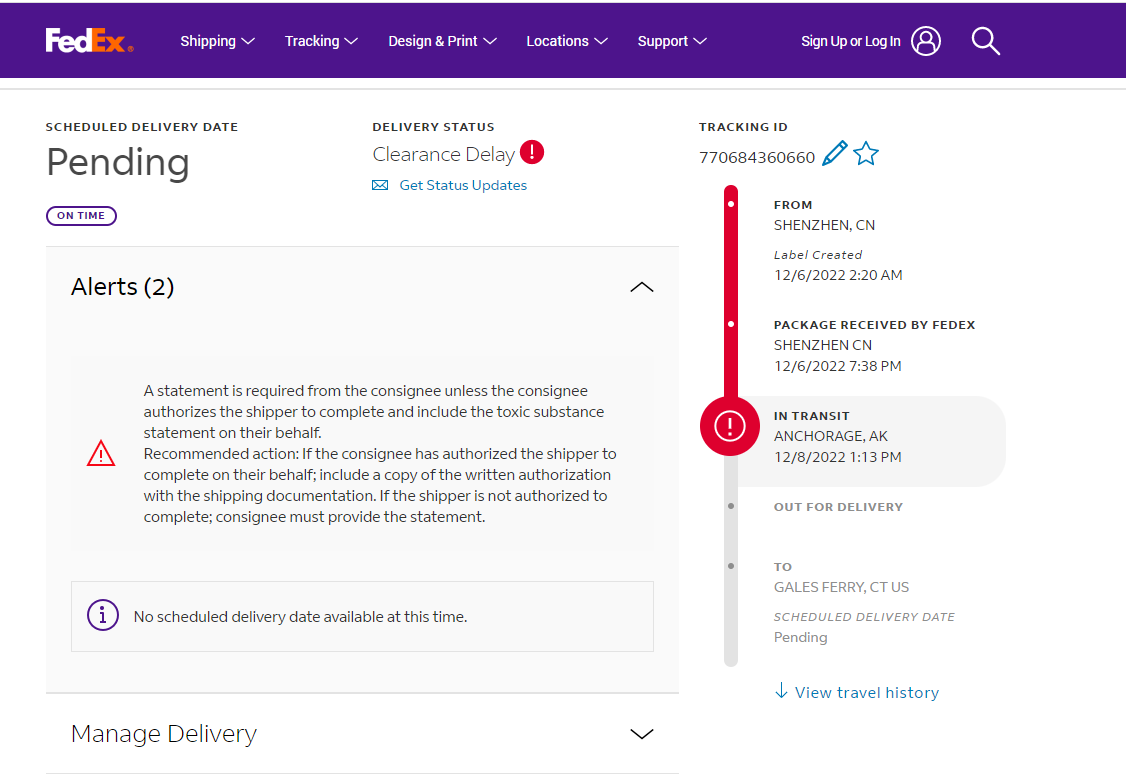Expand the Manage Delivery section chevron
Viewport: 1126px width, 779px height.
coord(641,734)
